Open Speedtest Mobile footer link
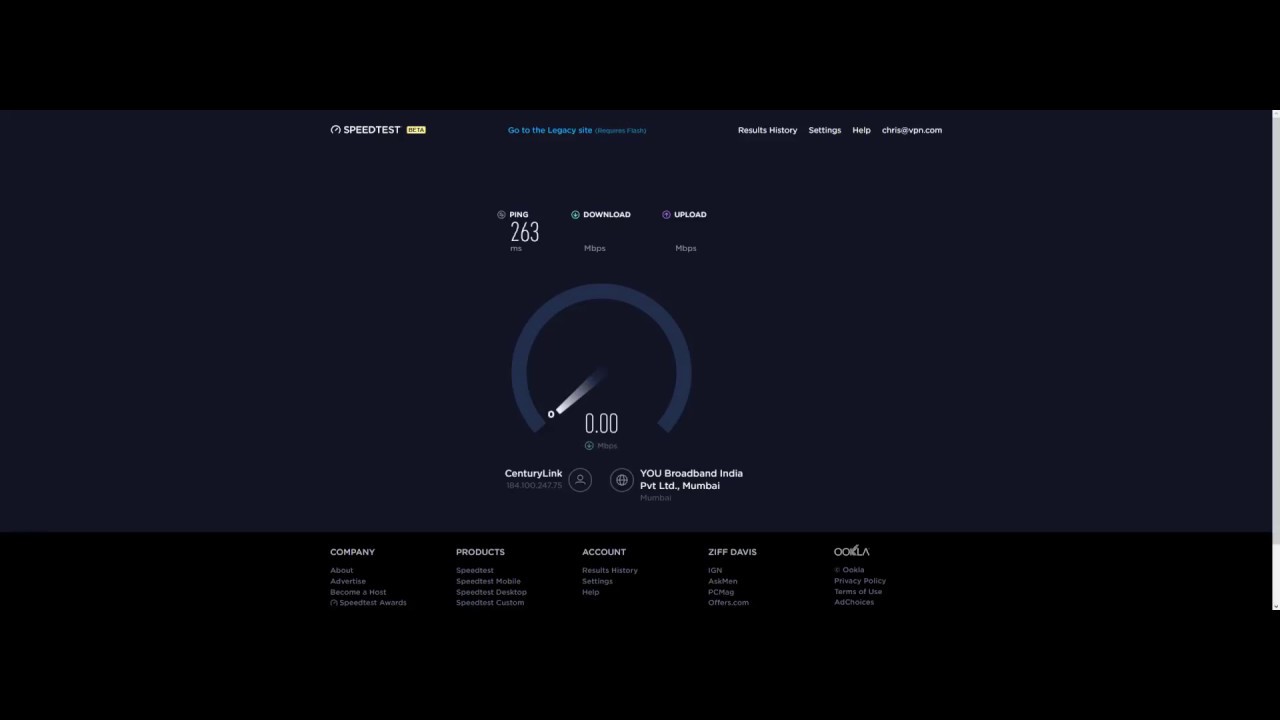The image size is (1280, 720). pyautogui.click(x=488, y=581)
